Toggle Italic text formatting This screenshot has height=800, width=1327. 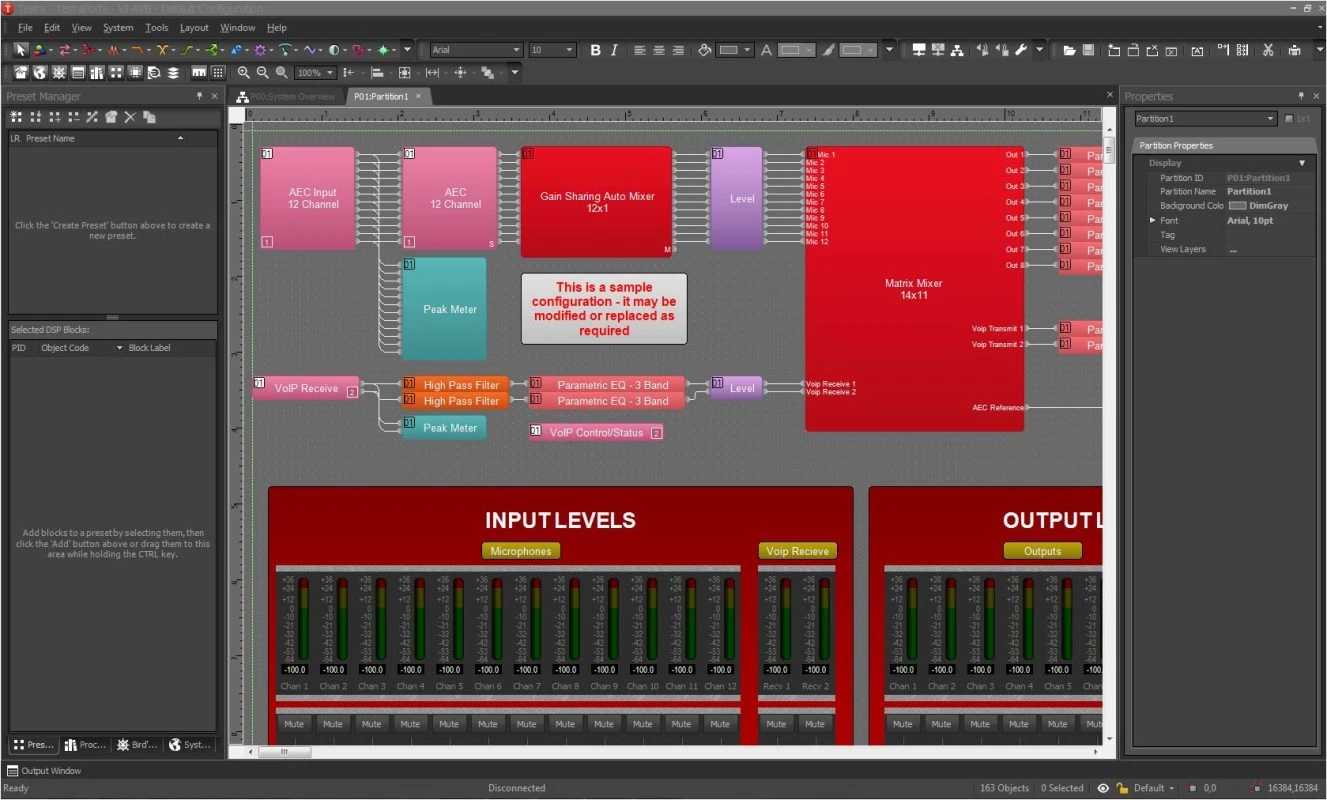click(x=614, y=50)
